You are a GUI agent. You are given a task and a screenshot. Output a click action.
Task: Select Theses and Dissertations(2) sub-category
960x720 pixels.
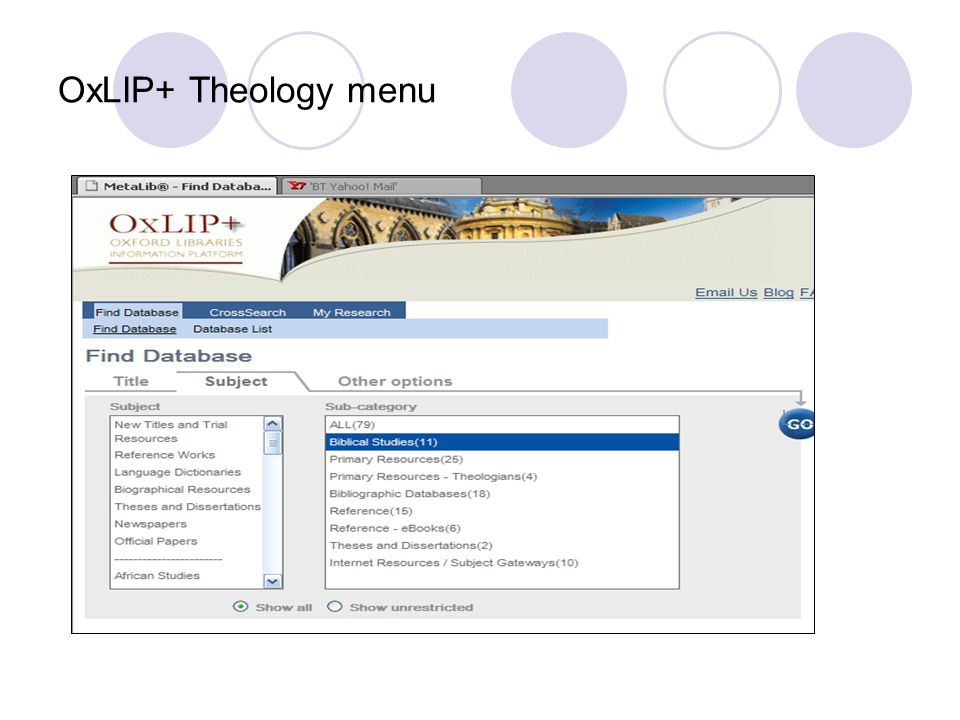502,544
